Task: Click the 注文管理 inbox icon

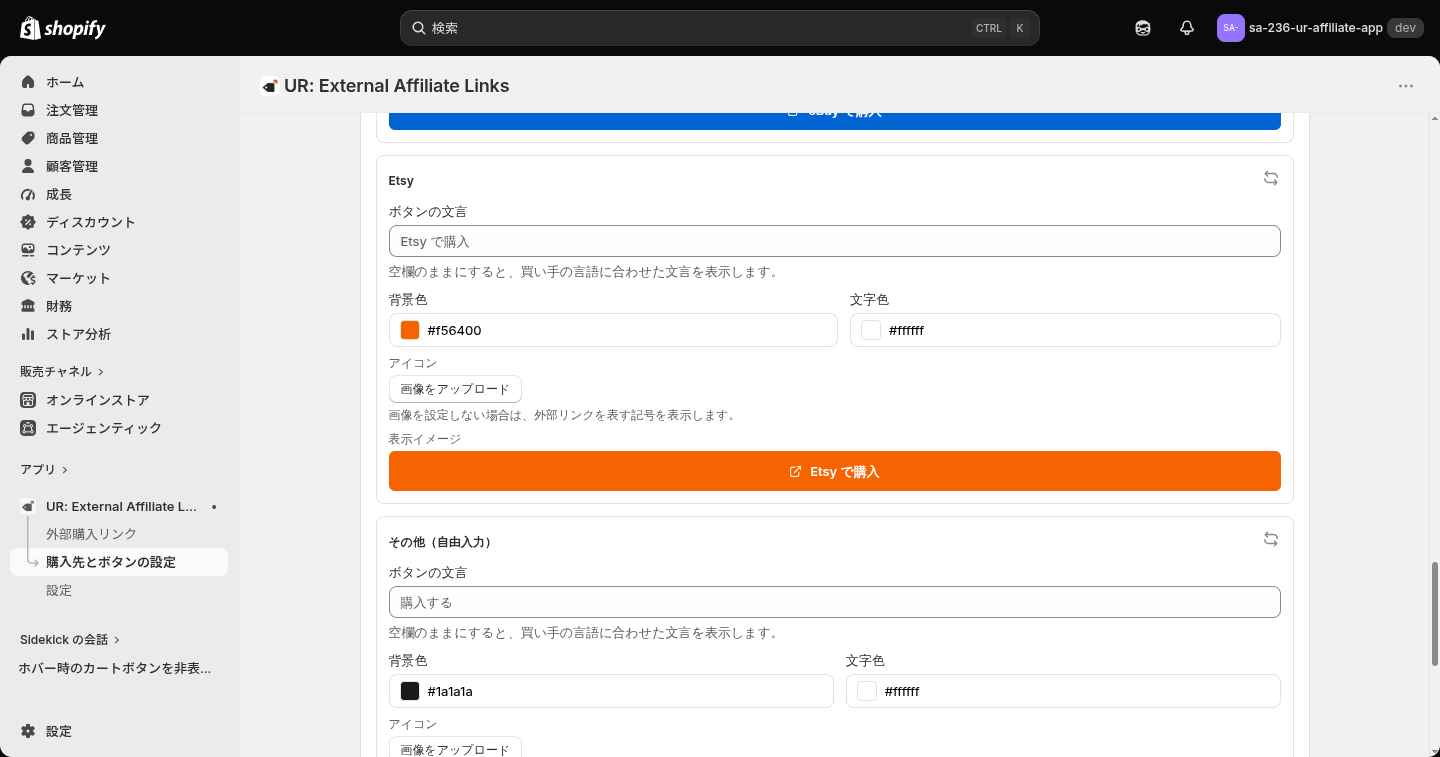Action: [28, 110]
